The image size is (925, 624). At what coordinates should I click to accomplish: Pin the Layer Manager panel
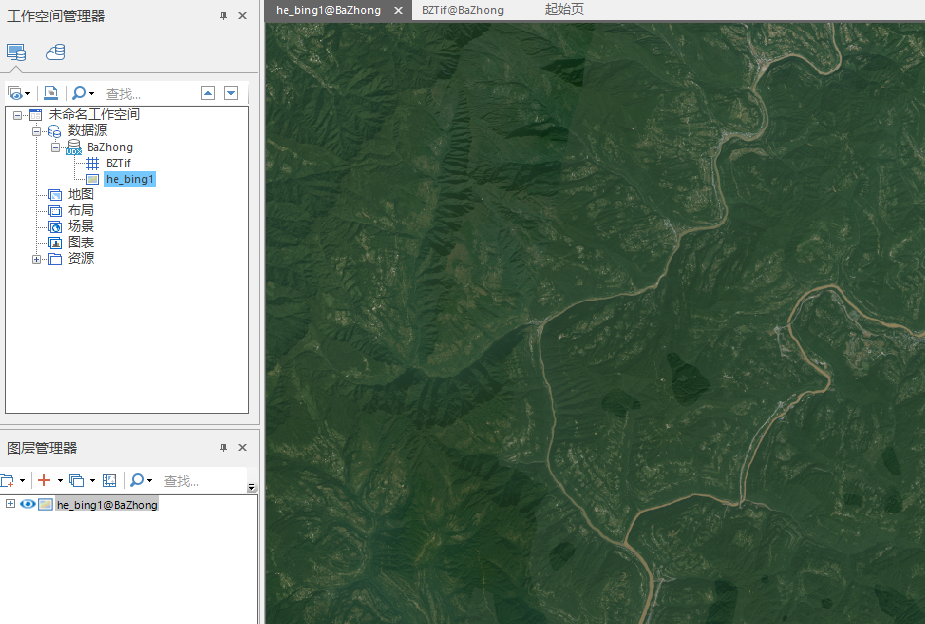tap(224, 448)
